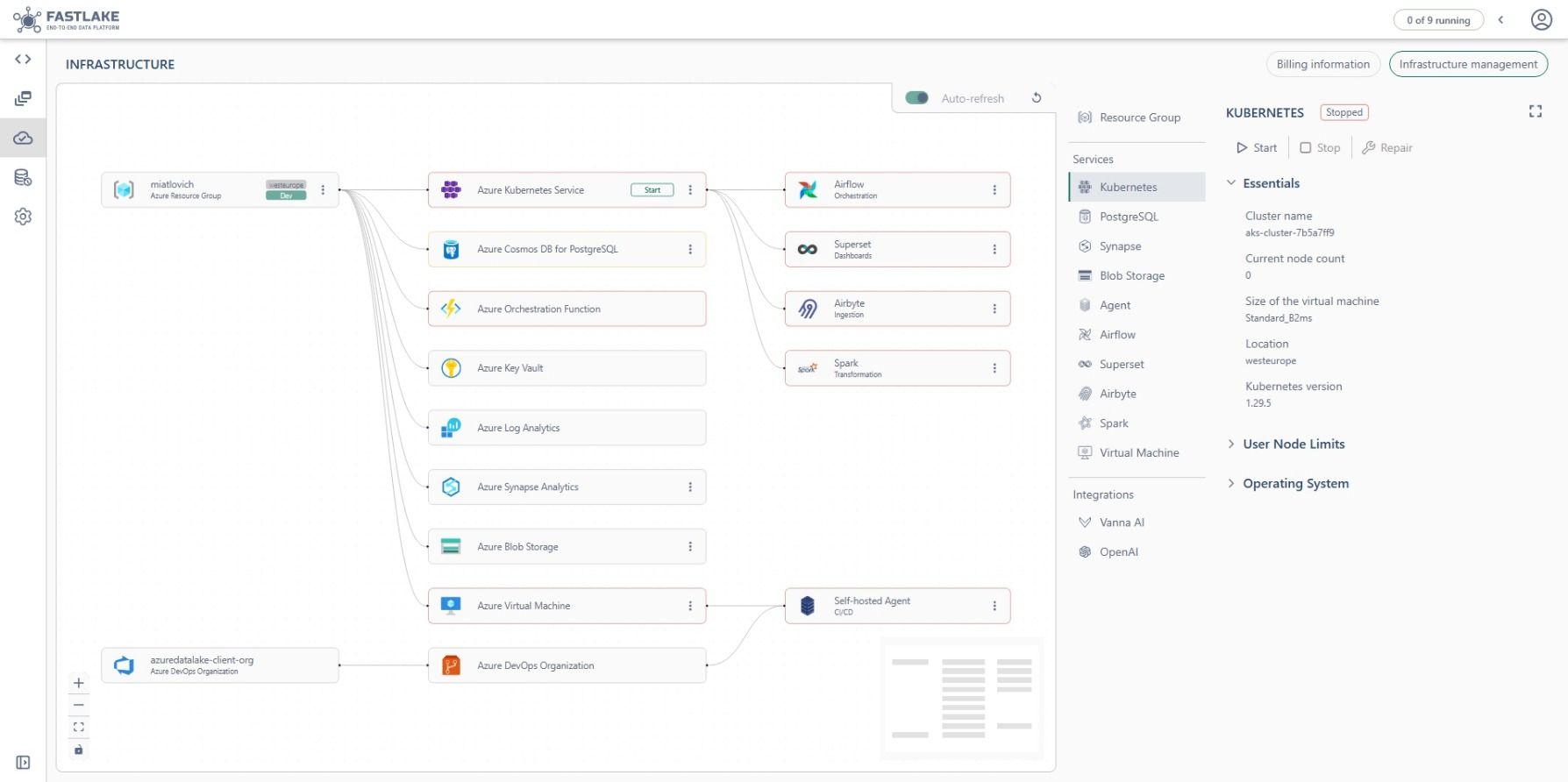Click Stop in the Kubernetes panel
This screenshot has width=1568, height=782.
coord(1320,148)
